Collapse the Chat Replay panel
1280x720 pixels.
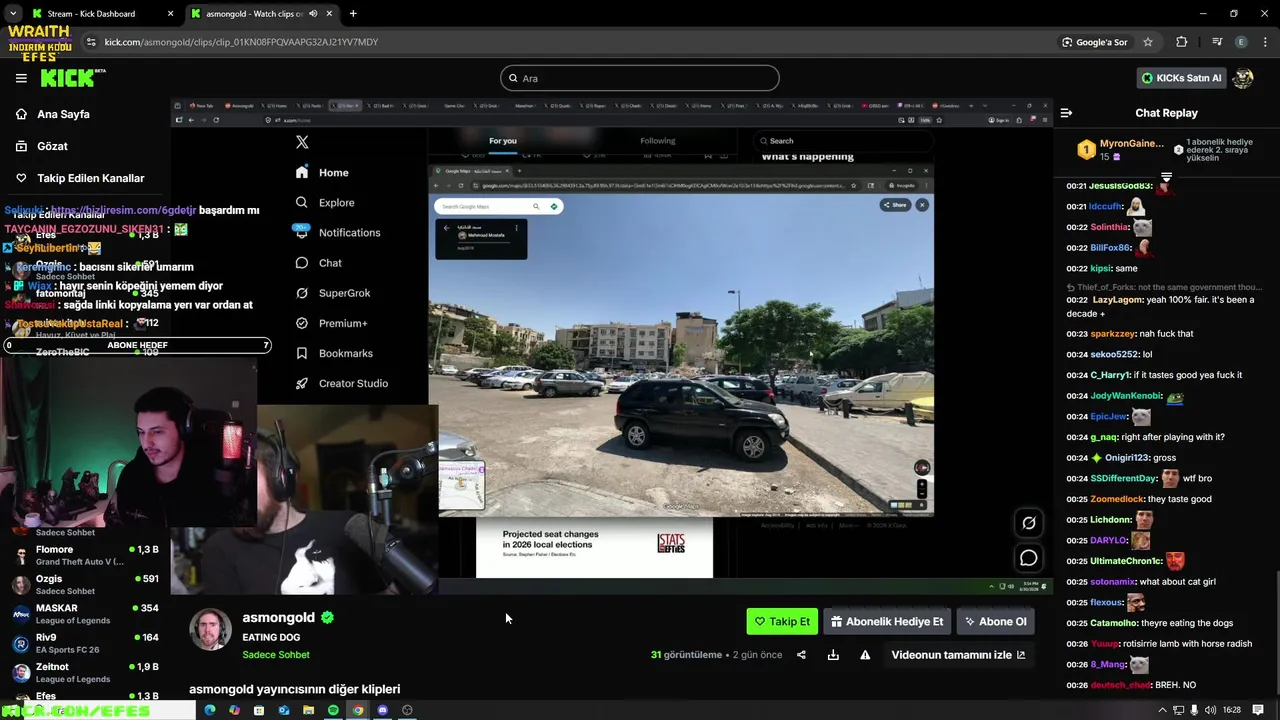(x=1066, y=113)
